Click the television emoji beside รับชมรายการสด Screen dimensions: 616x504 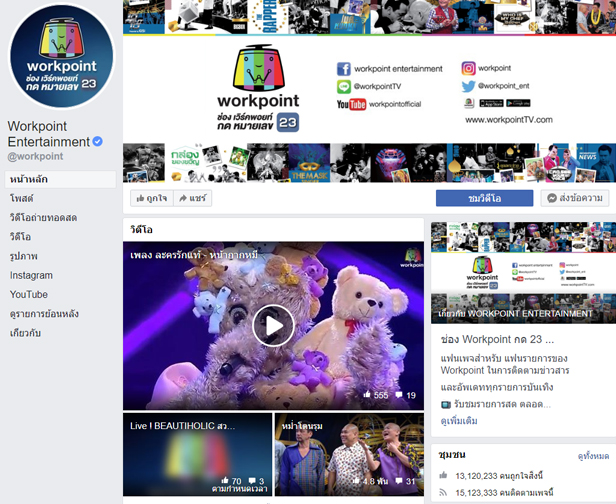pos(446,404)
